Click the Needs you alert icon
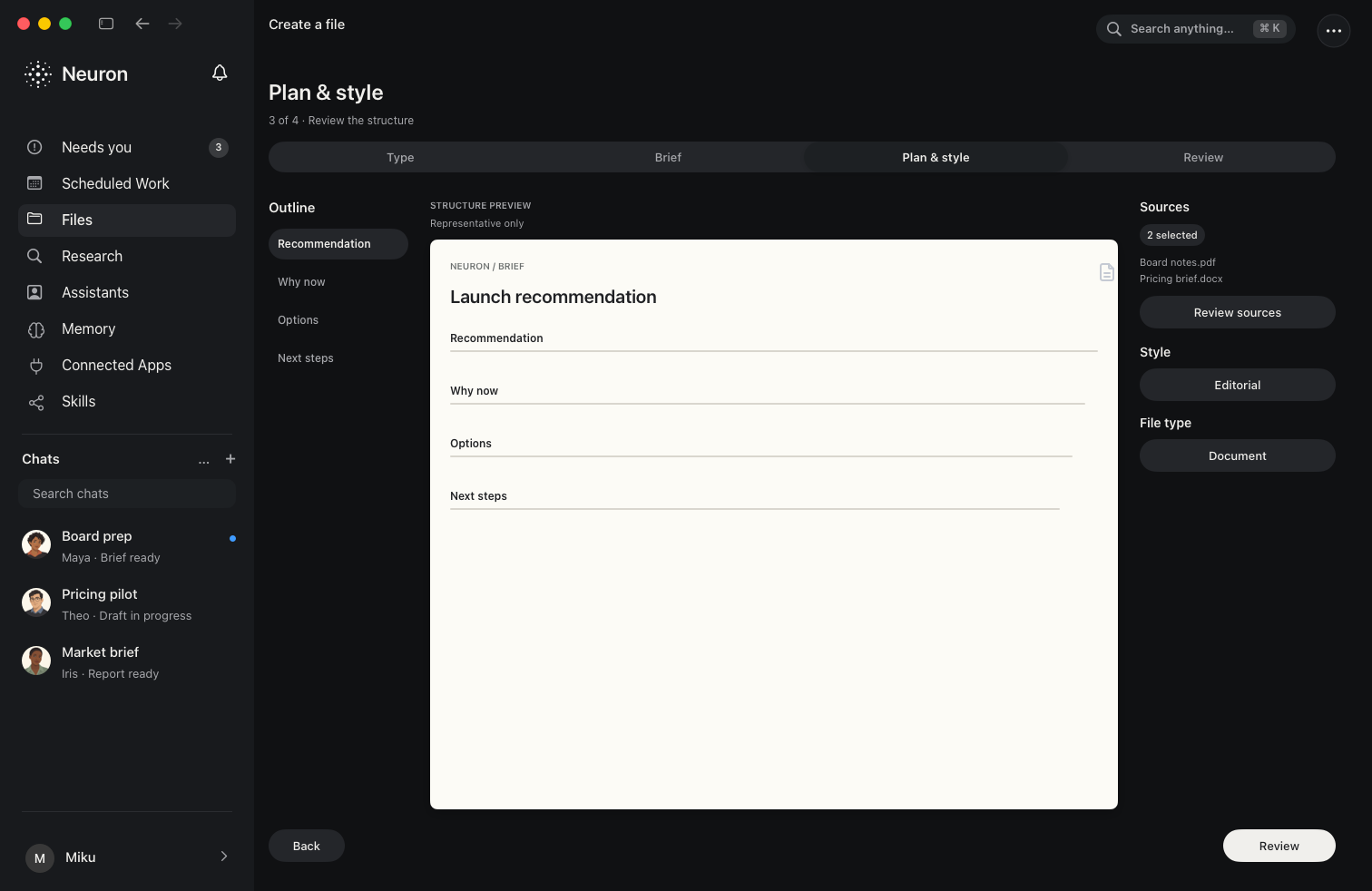The height and width of the screenshot is (891, 1372). pyautogui.click(x=34, y=147)
